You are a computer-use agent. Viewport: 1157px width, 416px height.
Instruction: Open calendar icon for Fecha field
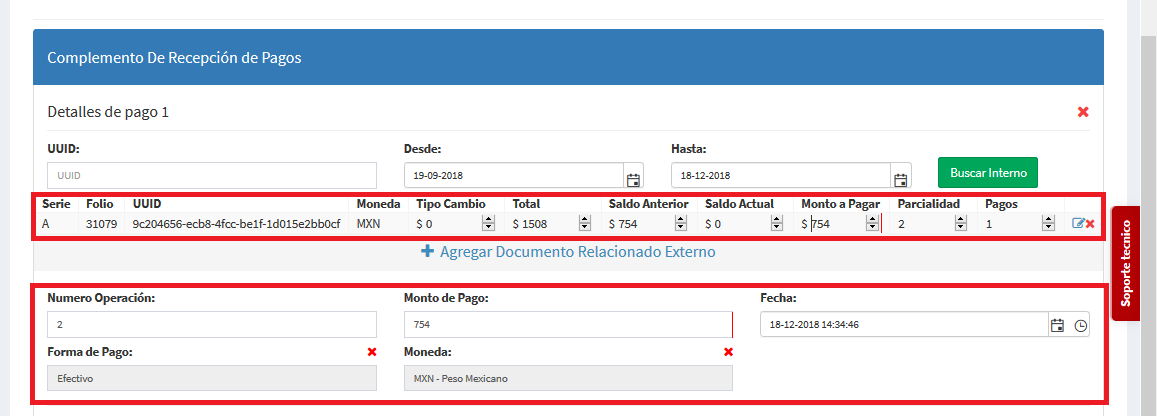[x=1057, y=325]
